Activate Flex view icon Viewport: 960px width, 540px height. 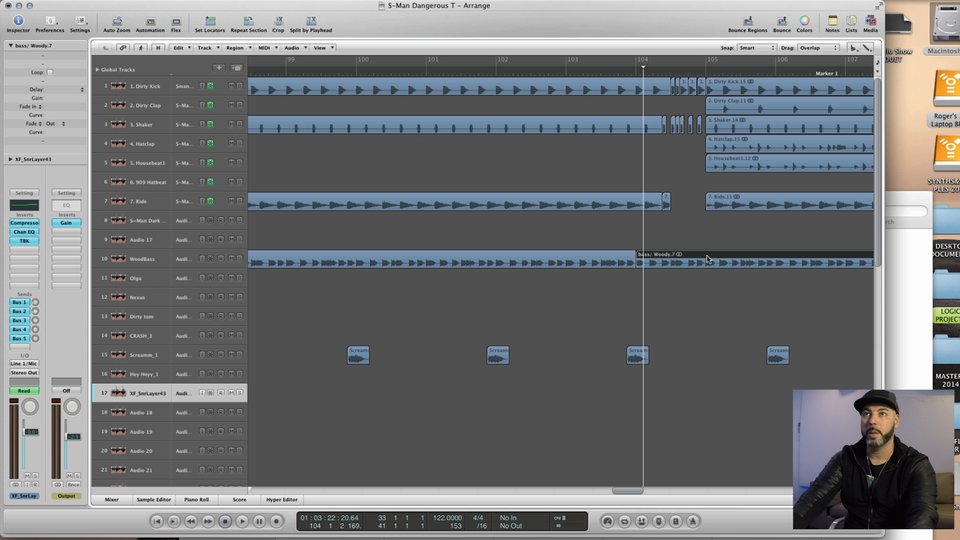pyautogui.click(x=176, y=24)
